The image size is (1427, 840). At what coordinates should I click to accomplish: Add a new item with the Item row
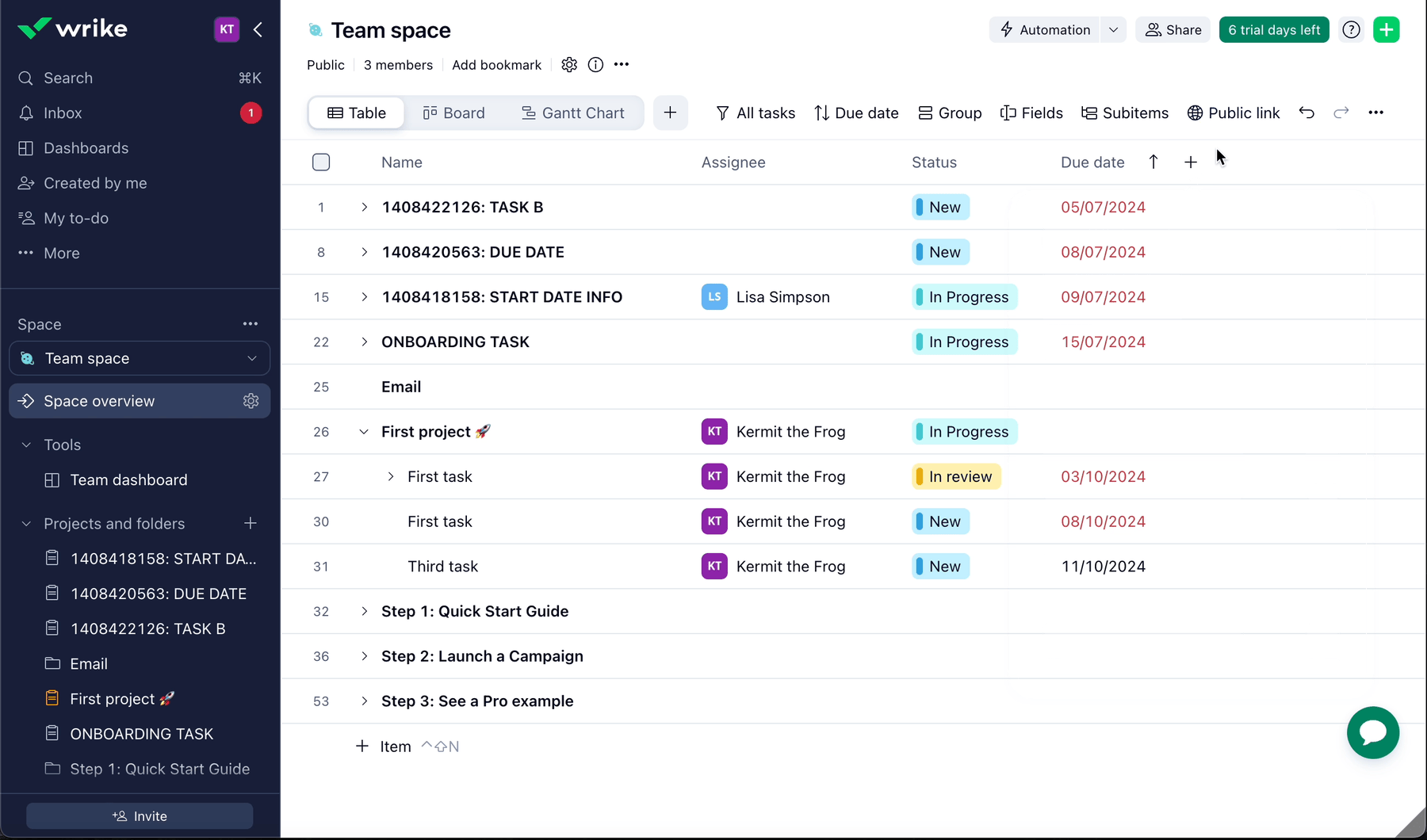[383, 746]
